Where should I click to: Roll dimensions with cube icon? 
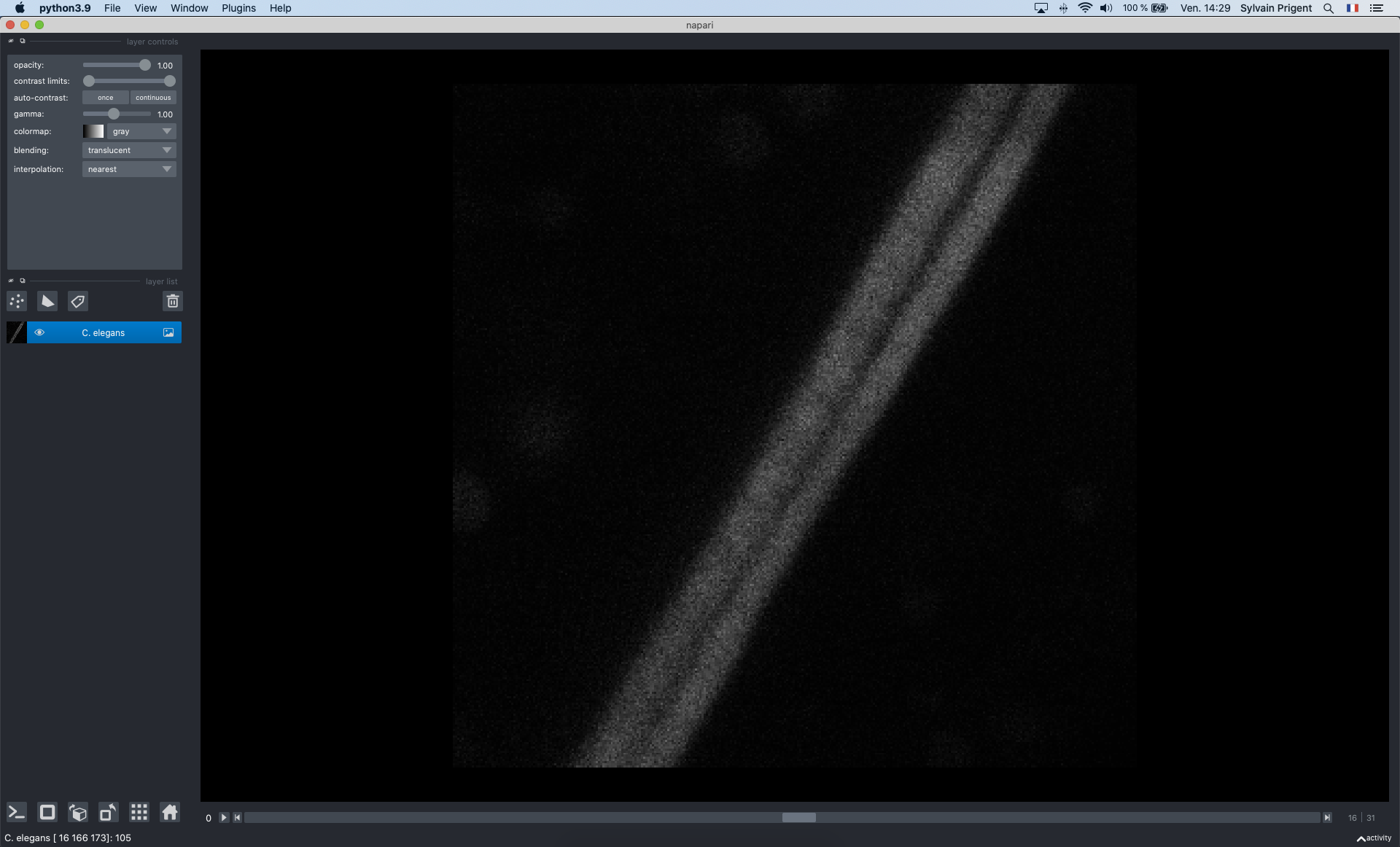point(78,812)
